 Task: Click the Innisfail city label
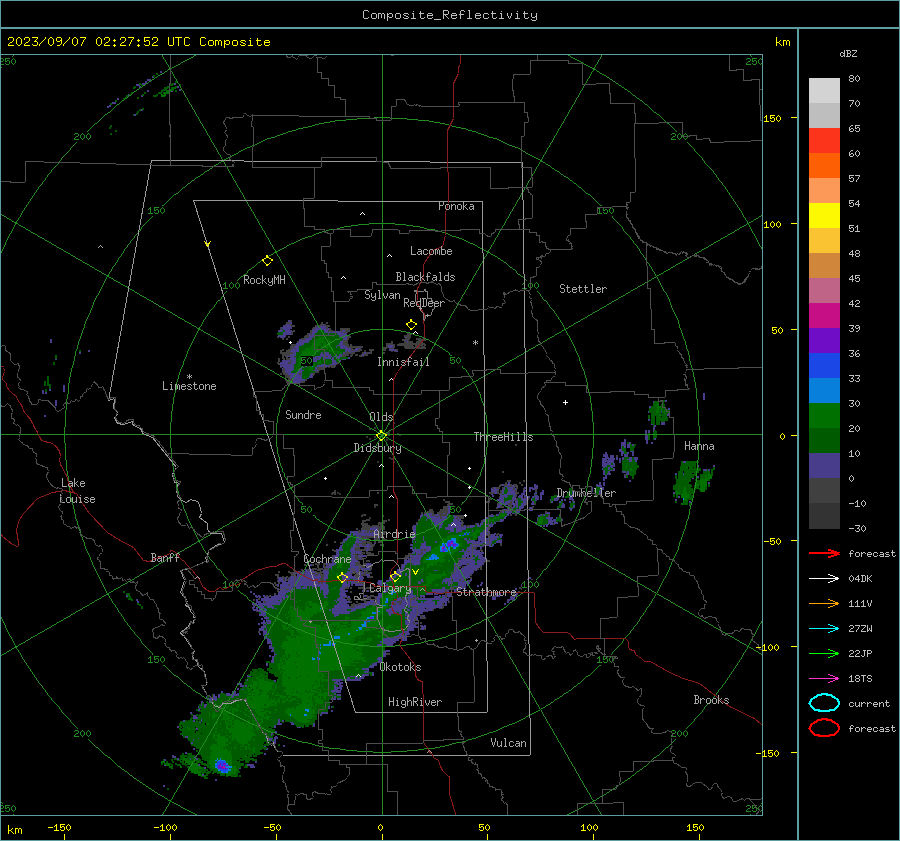point(404,362)
